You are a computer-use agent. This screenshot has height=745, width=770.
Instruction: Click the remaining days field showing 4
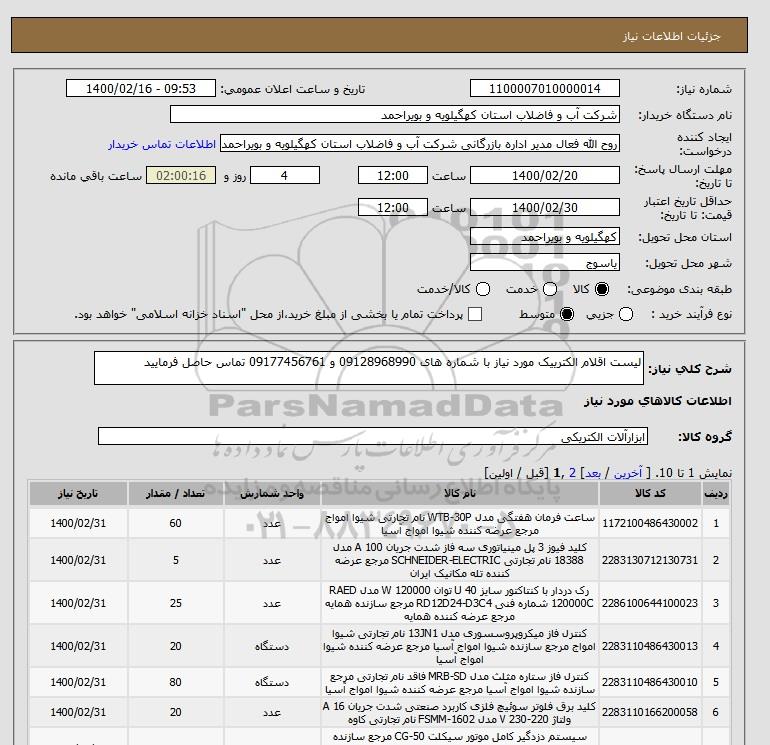click(285, 175)
